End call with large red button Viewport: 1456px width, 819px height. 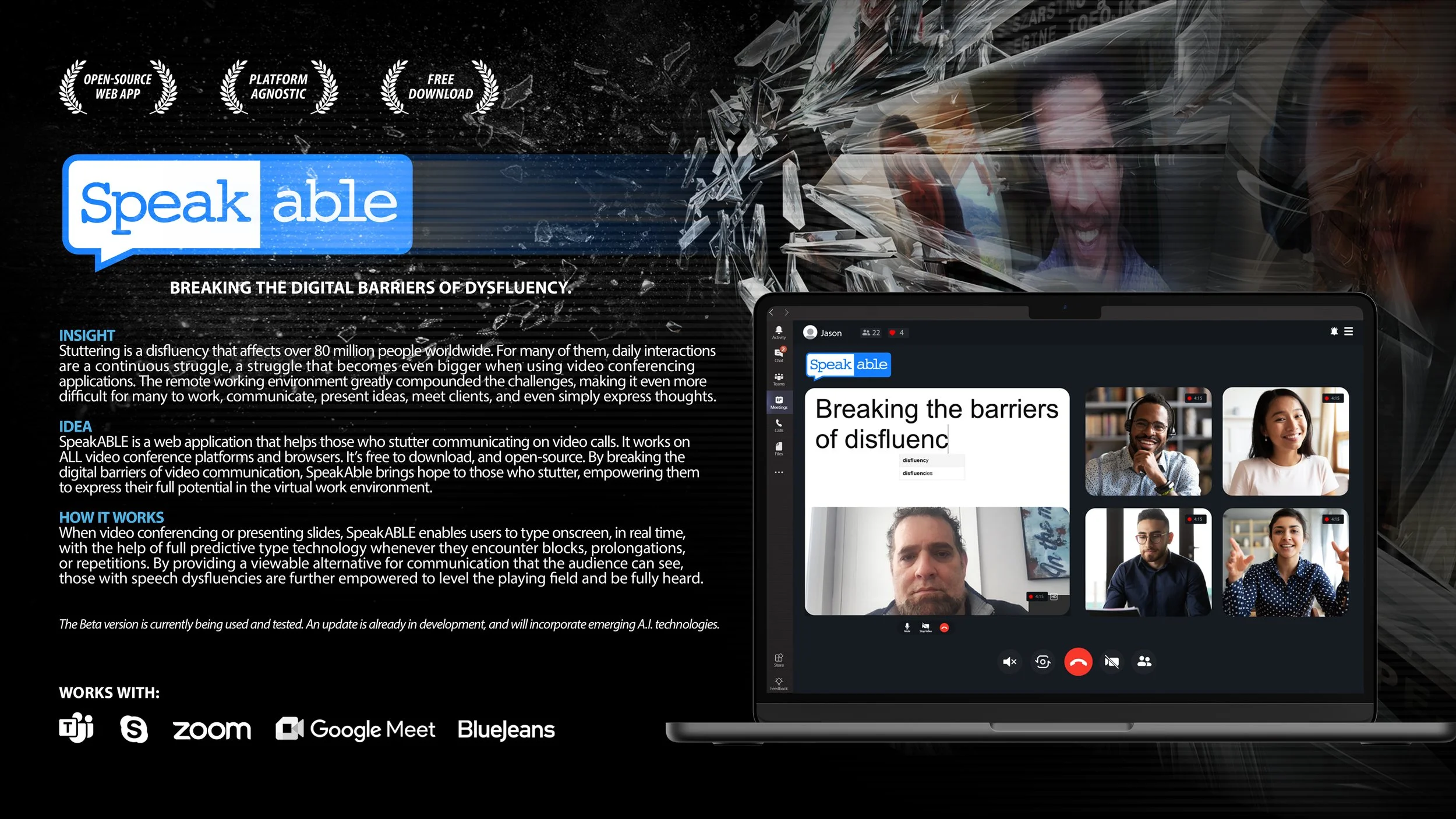(1078, 662)
